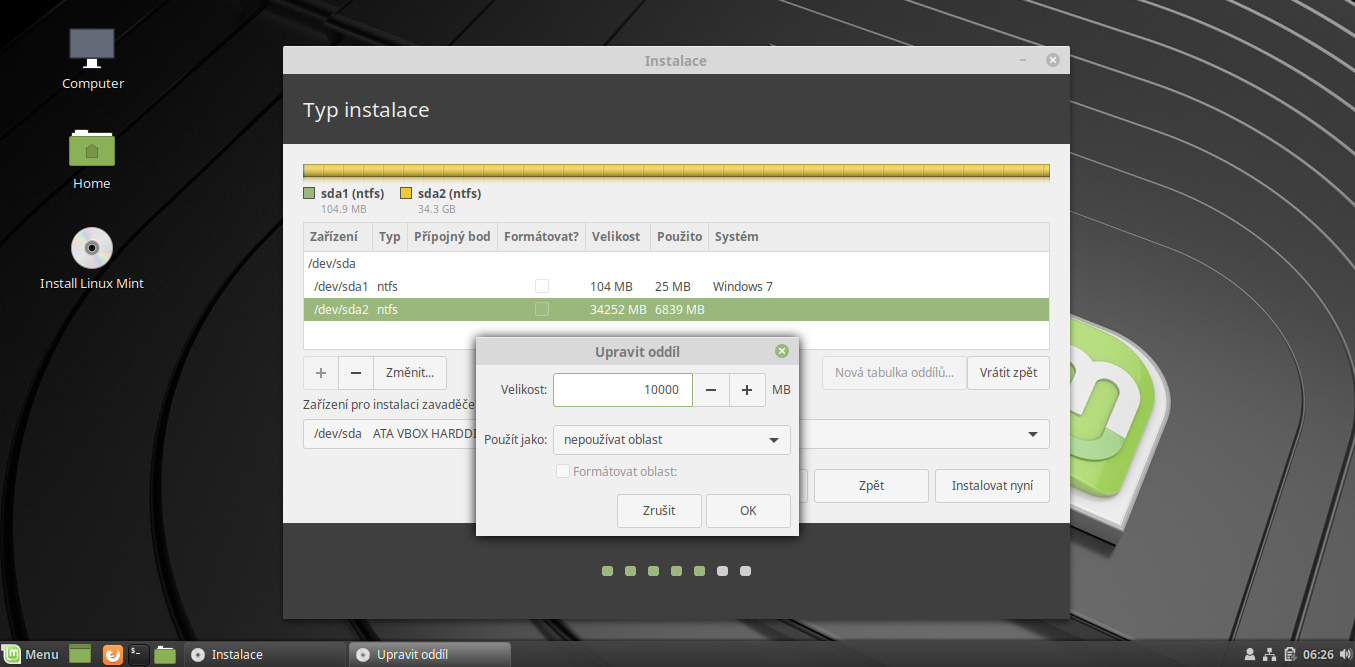Cancel with Zrušit button

pos(659,510)
